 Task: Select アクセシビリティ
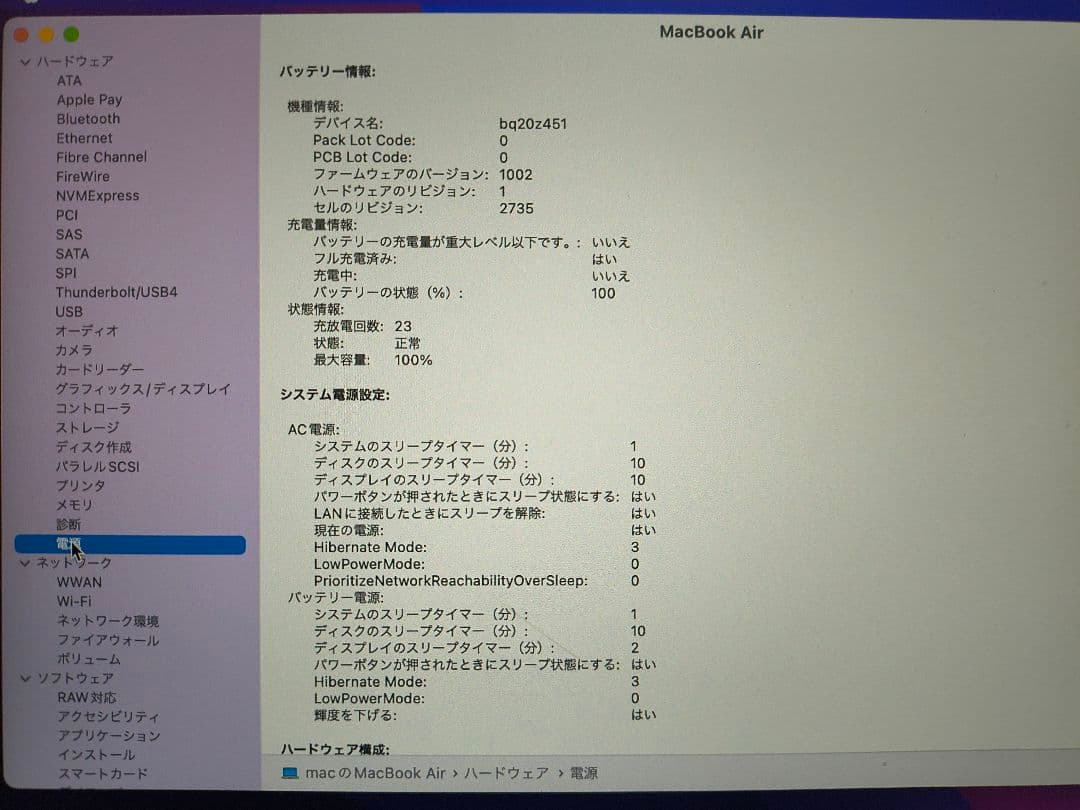pos(108,717)
